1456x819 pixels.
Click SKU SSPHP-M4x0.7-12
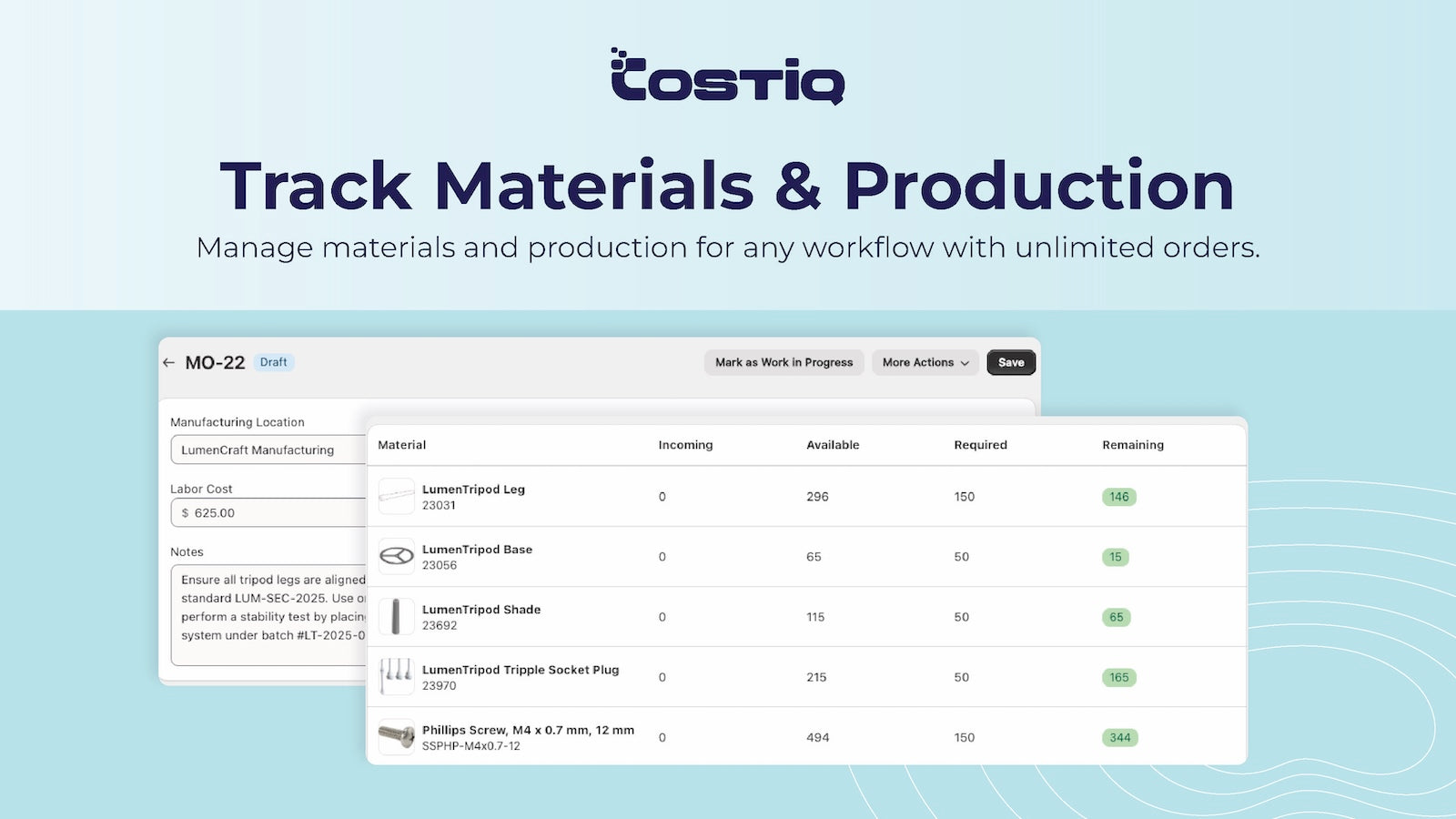(471, 746)
